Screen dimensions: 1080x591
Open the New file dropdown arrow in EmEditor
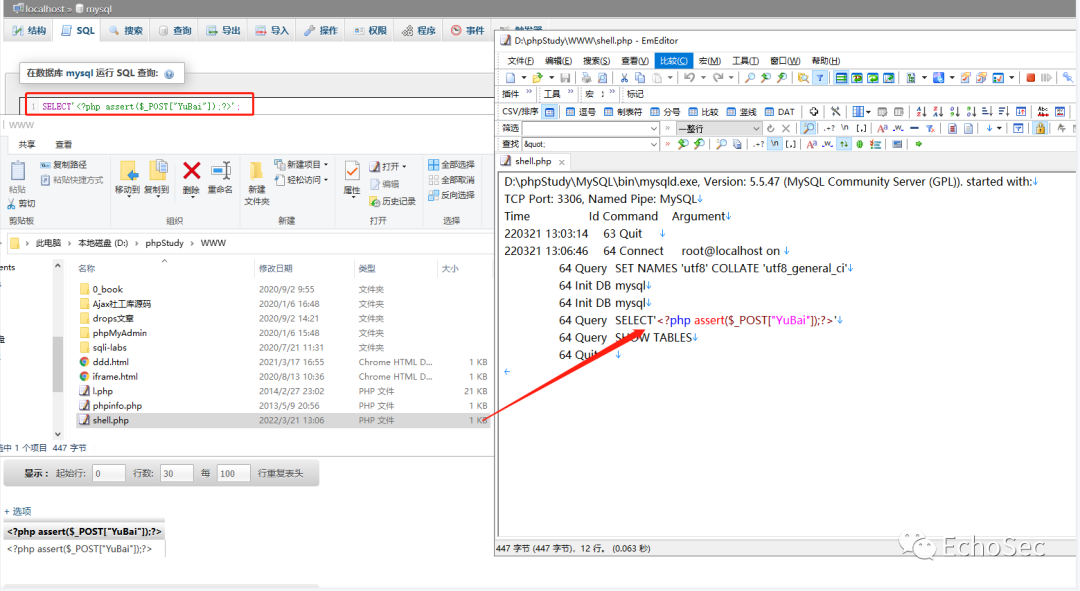tap(523, 77)
